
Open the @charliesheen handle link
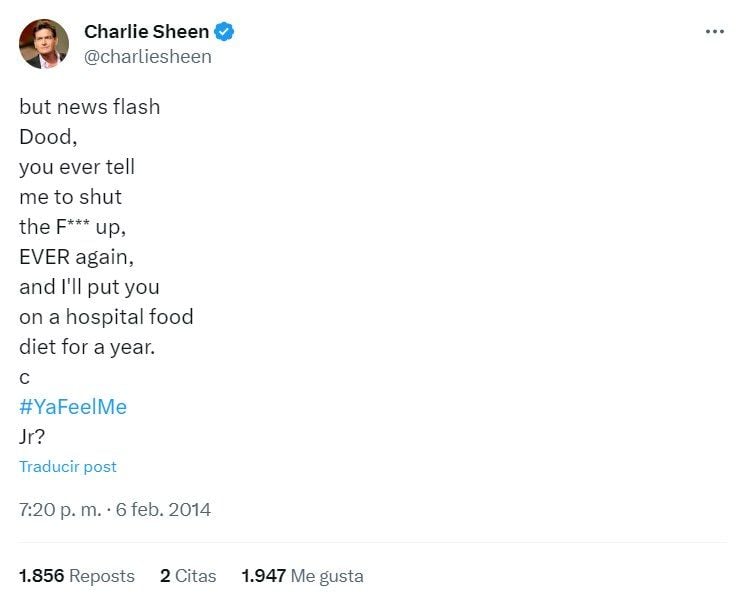(148, 56)
